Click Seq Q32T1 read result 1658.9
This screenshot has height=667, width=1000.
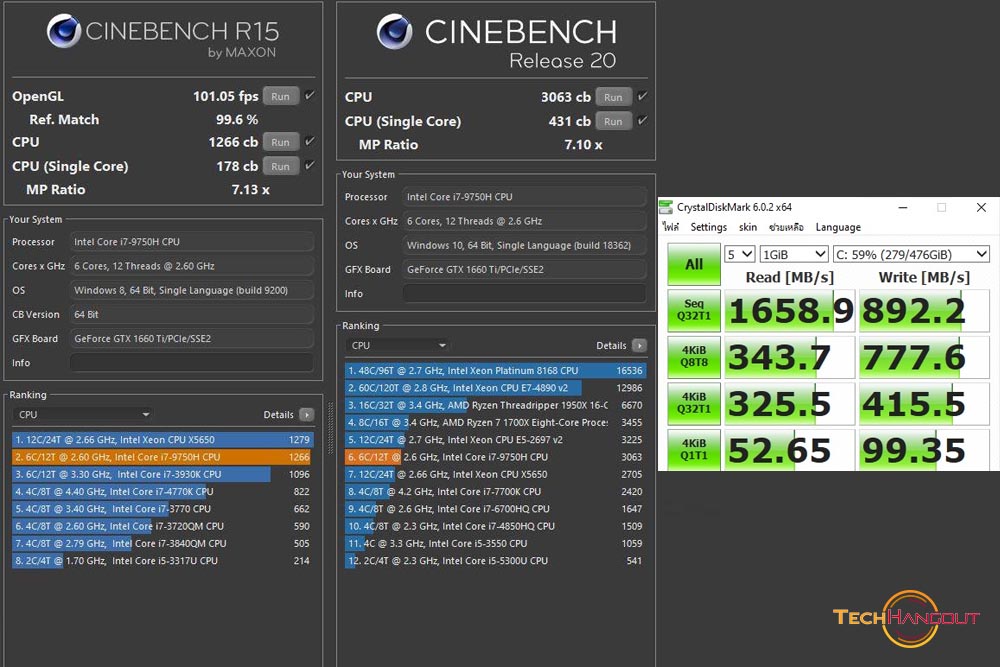790,311
